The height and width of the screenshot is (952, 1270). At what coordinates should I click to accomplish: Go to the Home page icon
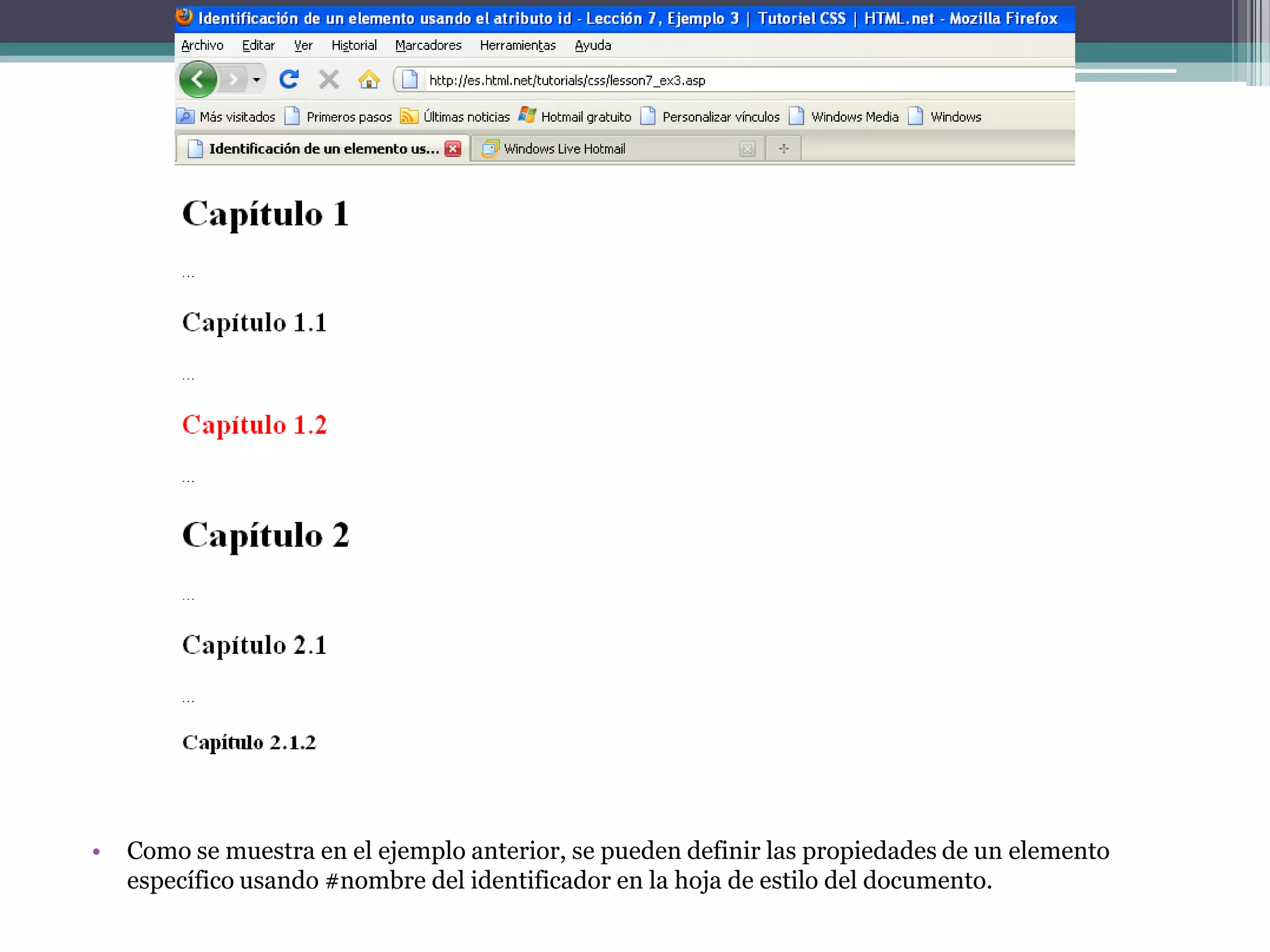point(369,79)
